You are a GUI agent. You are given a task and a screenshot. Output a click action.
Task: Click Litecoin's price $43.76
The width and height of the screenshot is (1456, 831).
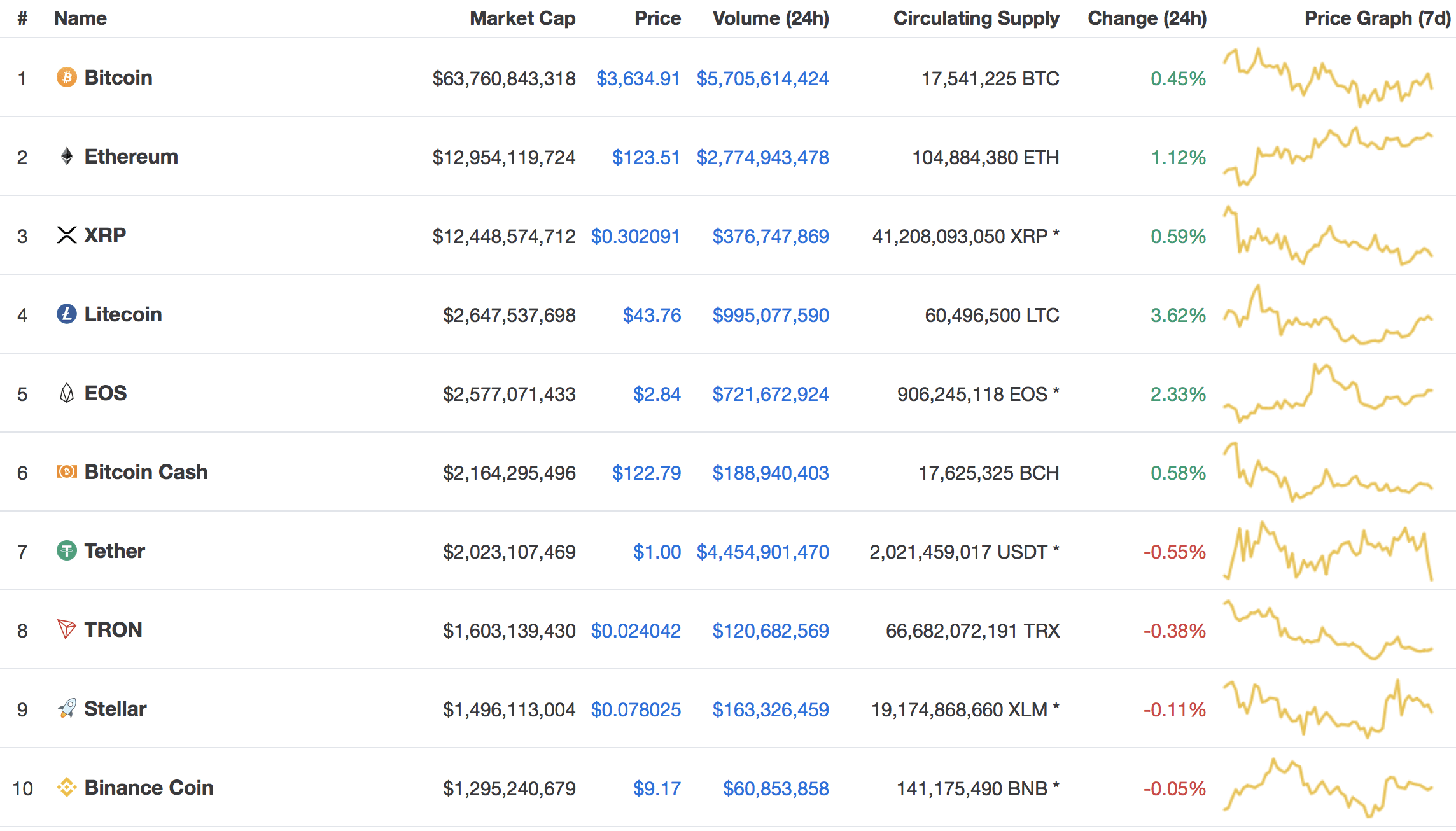(652, 315)
